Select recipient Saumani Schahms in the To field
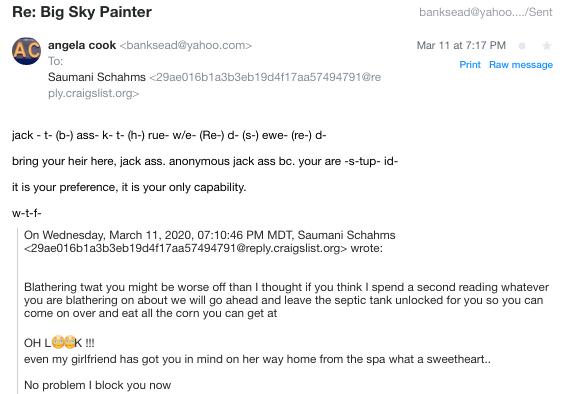 click(x=97, y=77)
